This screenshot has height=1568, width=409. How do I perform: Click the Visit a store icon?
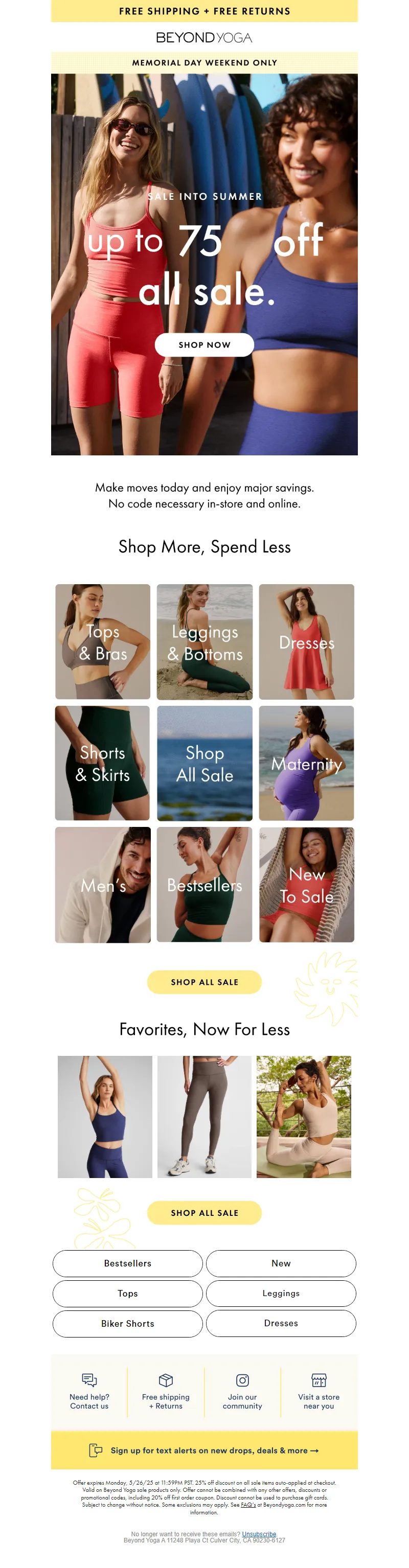tap(319, 1380)
